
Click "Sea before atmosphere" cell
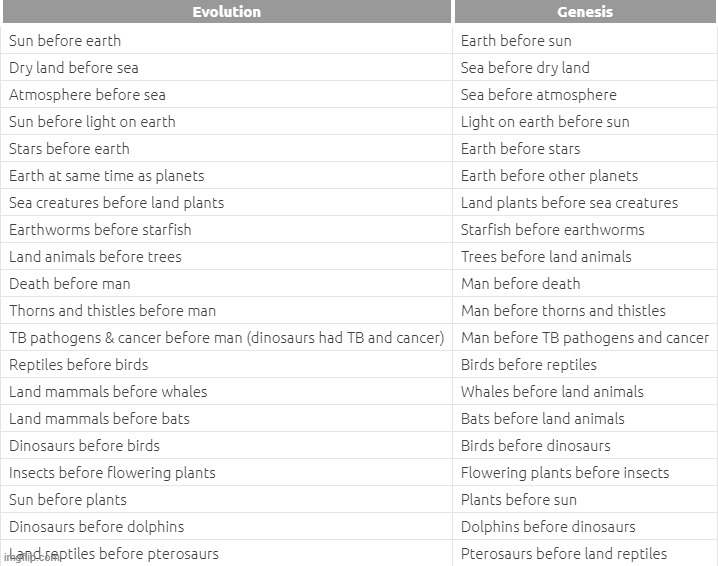pos(538,95)
